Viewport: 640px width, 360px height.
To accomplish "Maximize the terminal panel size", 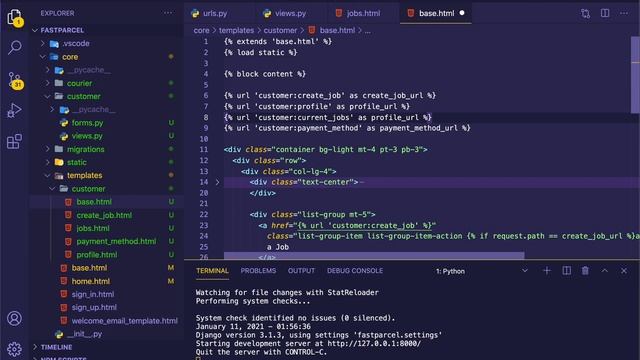I will coord(604,271).
